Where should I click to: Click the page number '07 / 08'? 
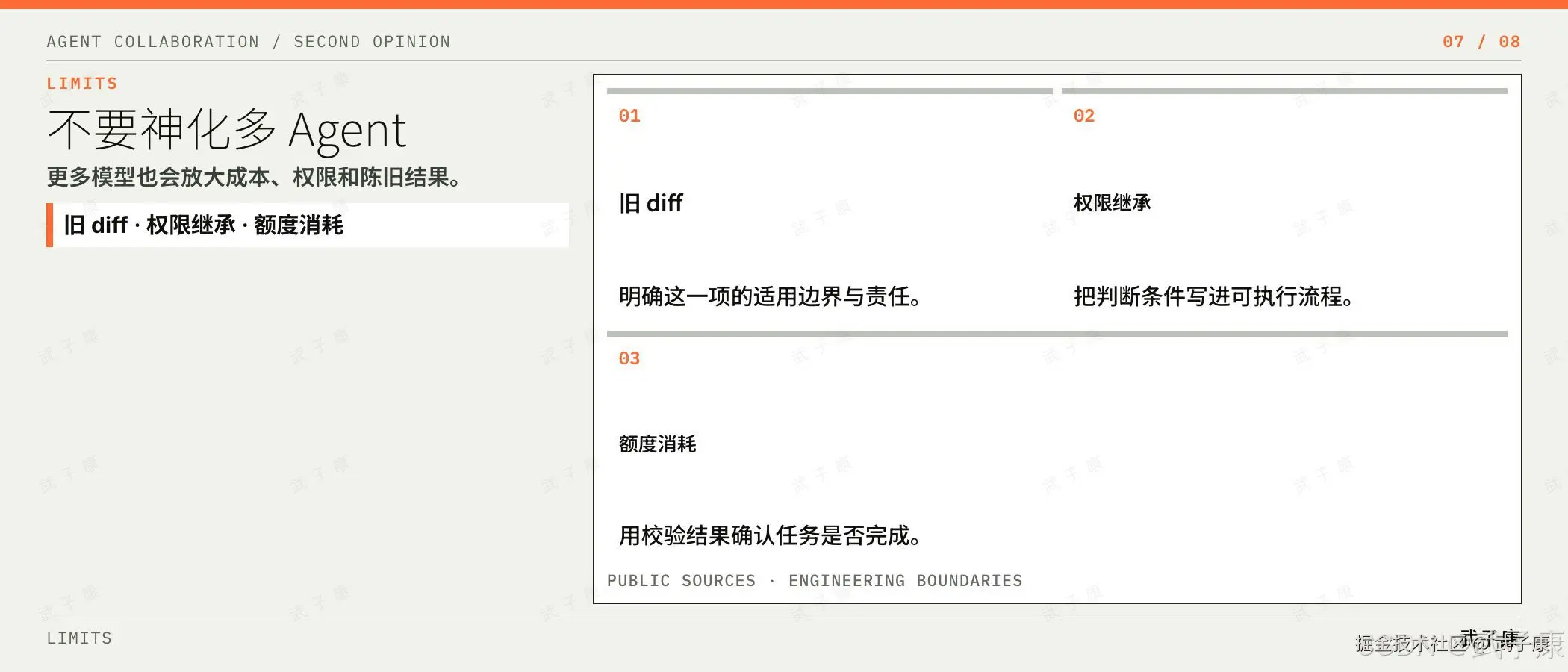[x=1481, y=42]
